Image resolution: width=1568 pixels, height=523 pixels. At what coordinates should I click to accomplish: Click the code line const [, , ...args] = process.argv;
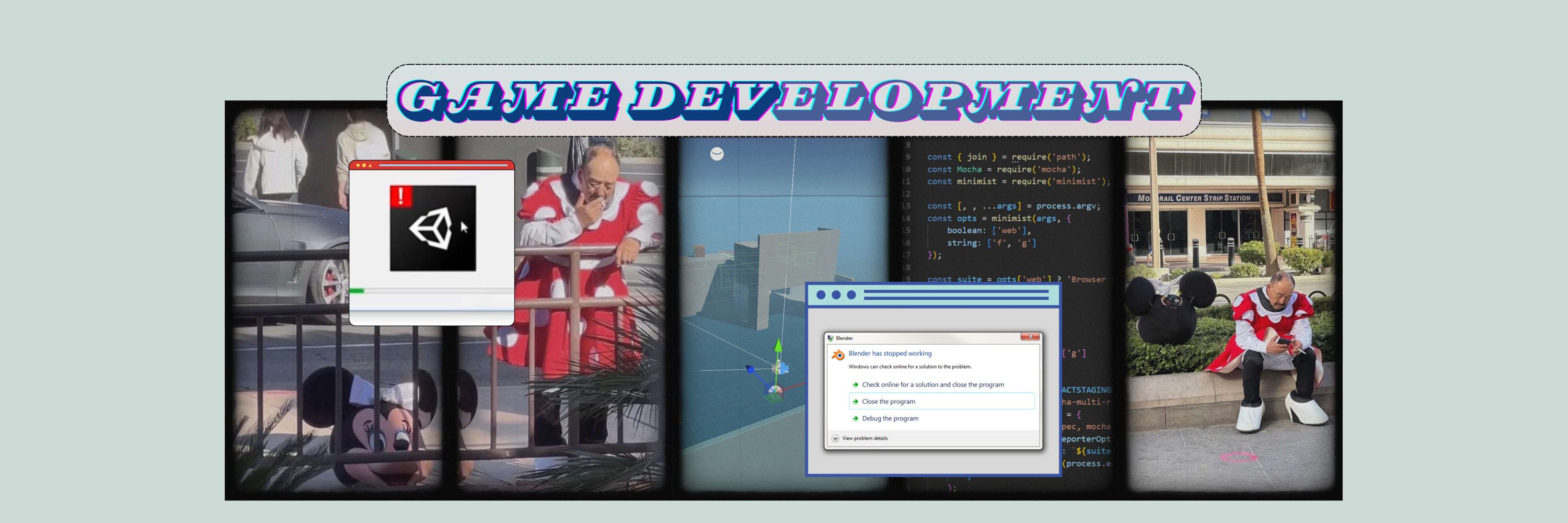tap(1013, 206)
